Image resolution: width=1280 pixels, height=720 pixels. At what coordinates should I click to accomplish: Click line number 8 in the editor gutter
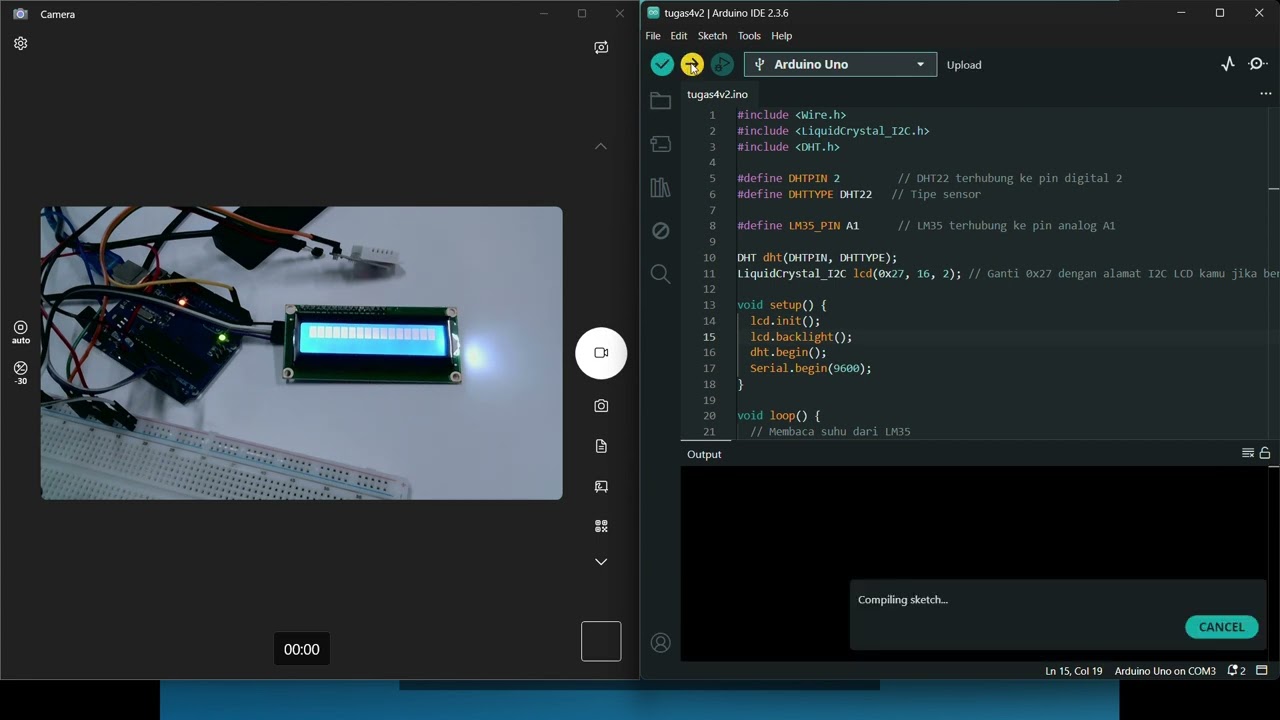[712, 226]
